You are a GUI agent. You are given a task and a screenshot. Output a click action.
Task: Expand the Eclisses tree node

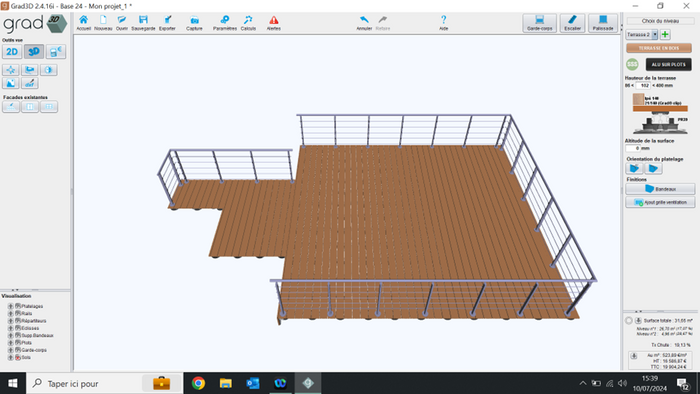pyautogui.click(x=10, y=328)
